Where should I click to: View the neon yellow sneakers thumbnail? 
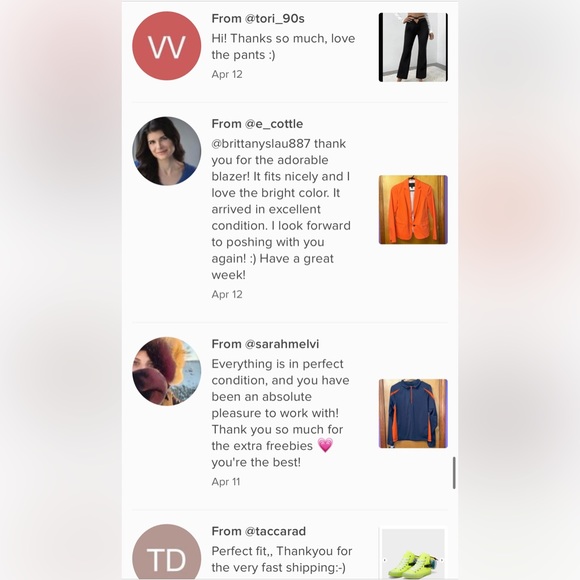(x=413, y=554)
